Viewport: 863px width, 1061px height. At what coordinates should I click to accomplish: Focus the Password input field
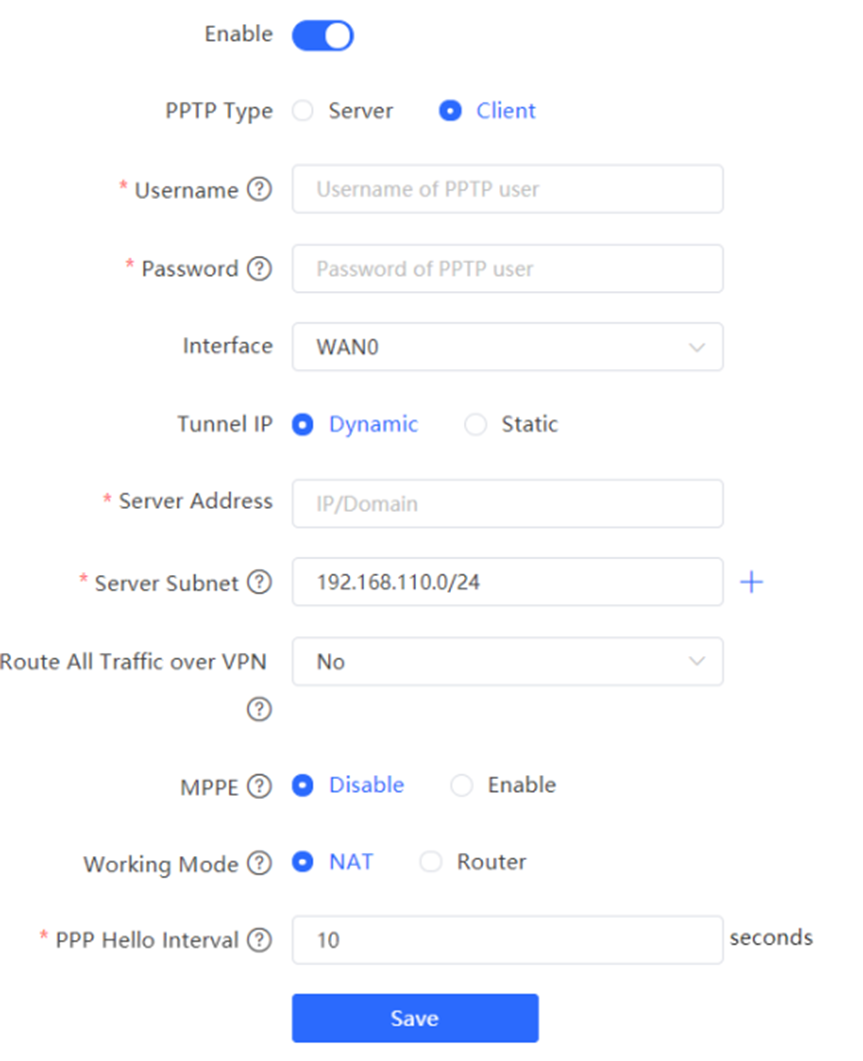(507, 269)
